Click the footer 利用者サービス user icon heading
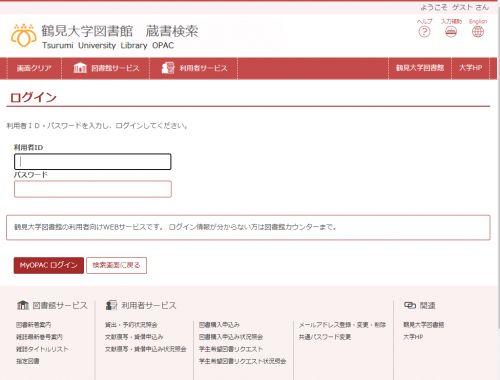Image resolution: width=500 pixels, height=380 pixels. 141,305
